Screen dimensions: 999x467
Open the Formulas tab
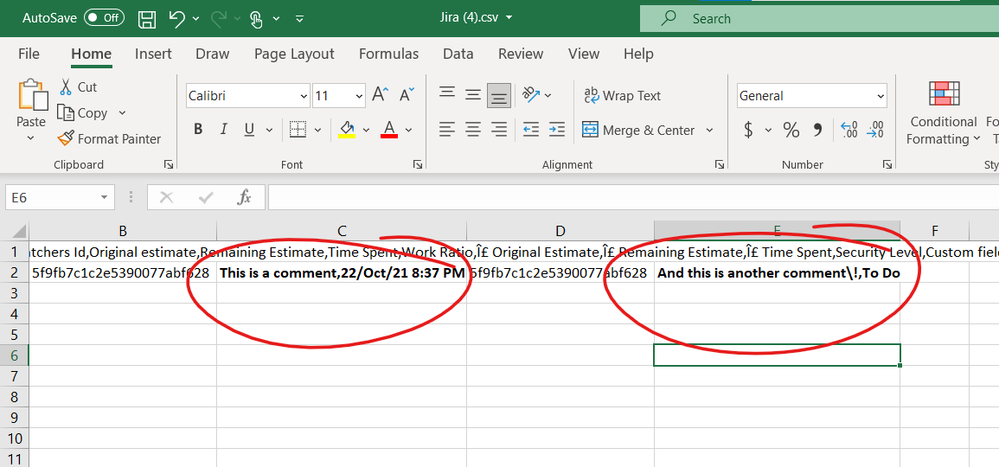[x=389, y=54]
